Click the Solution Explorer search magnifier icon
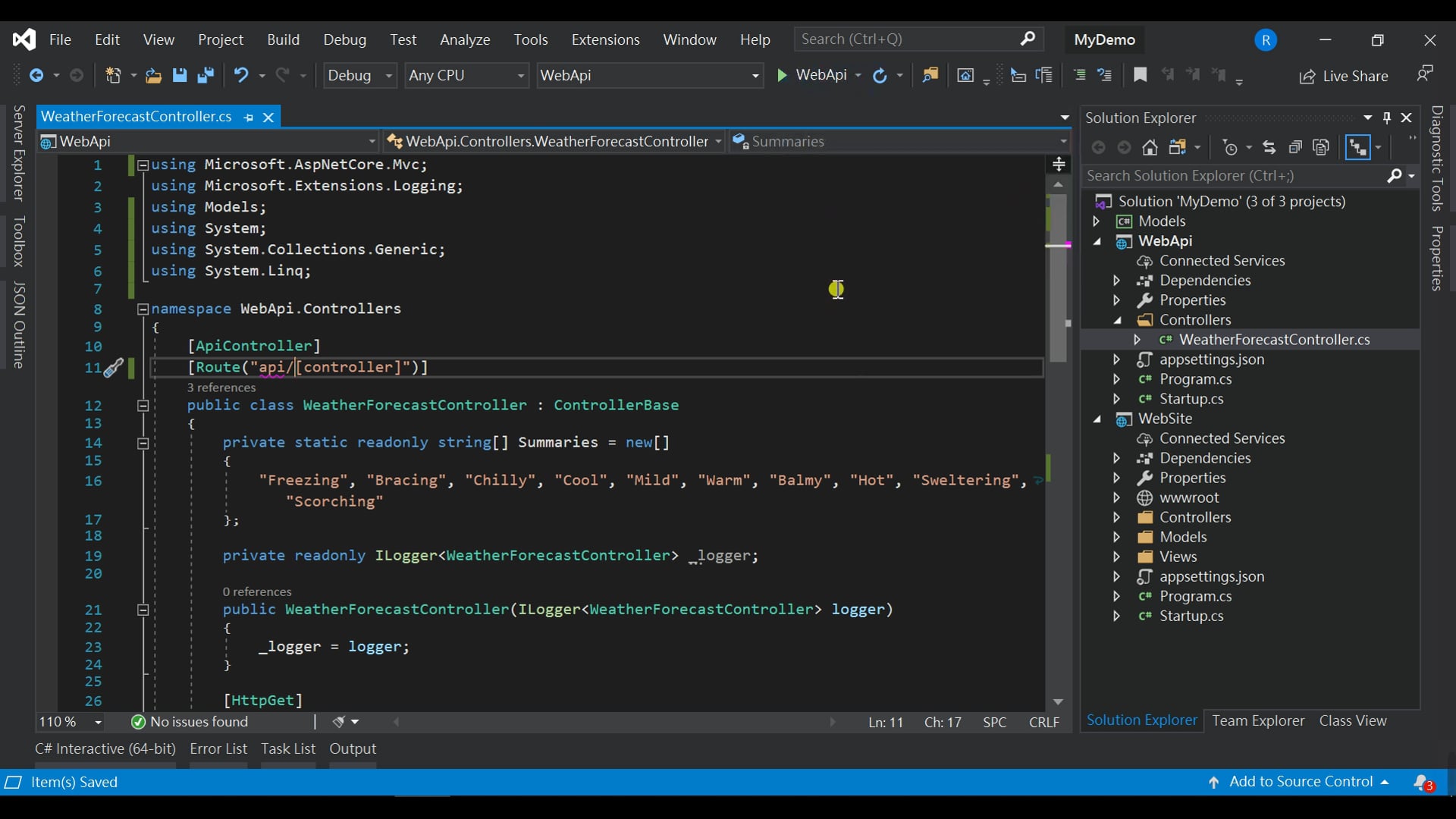The image size is (1456, 819). point(1395,176)
